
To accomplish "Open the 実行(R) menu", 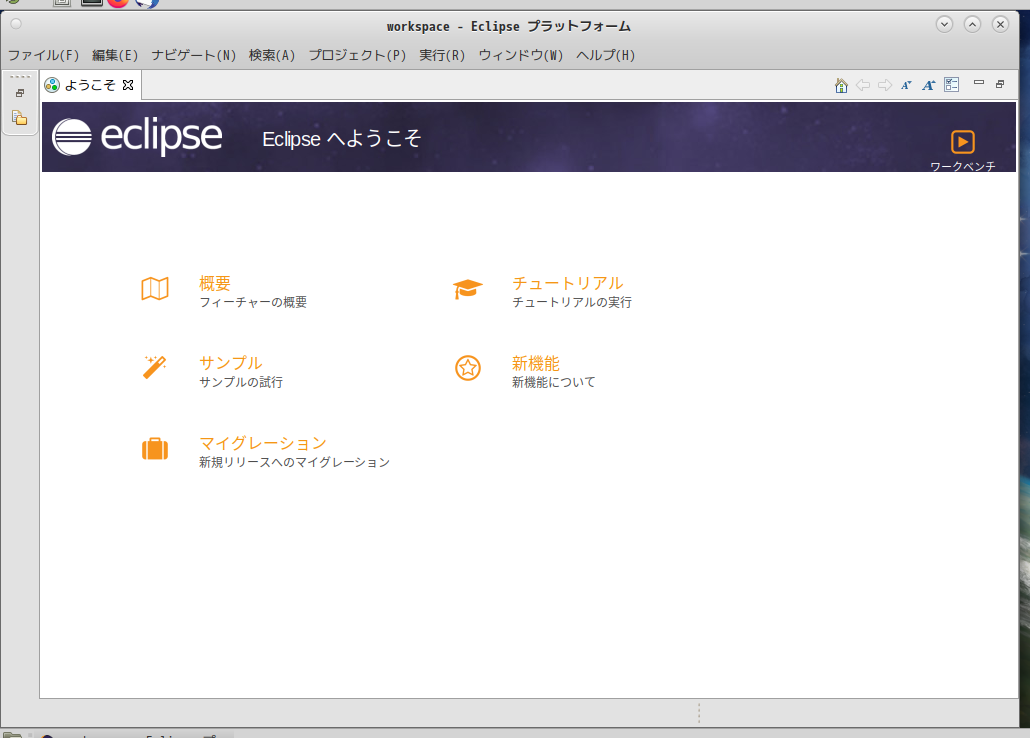I will coord(442,55).
